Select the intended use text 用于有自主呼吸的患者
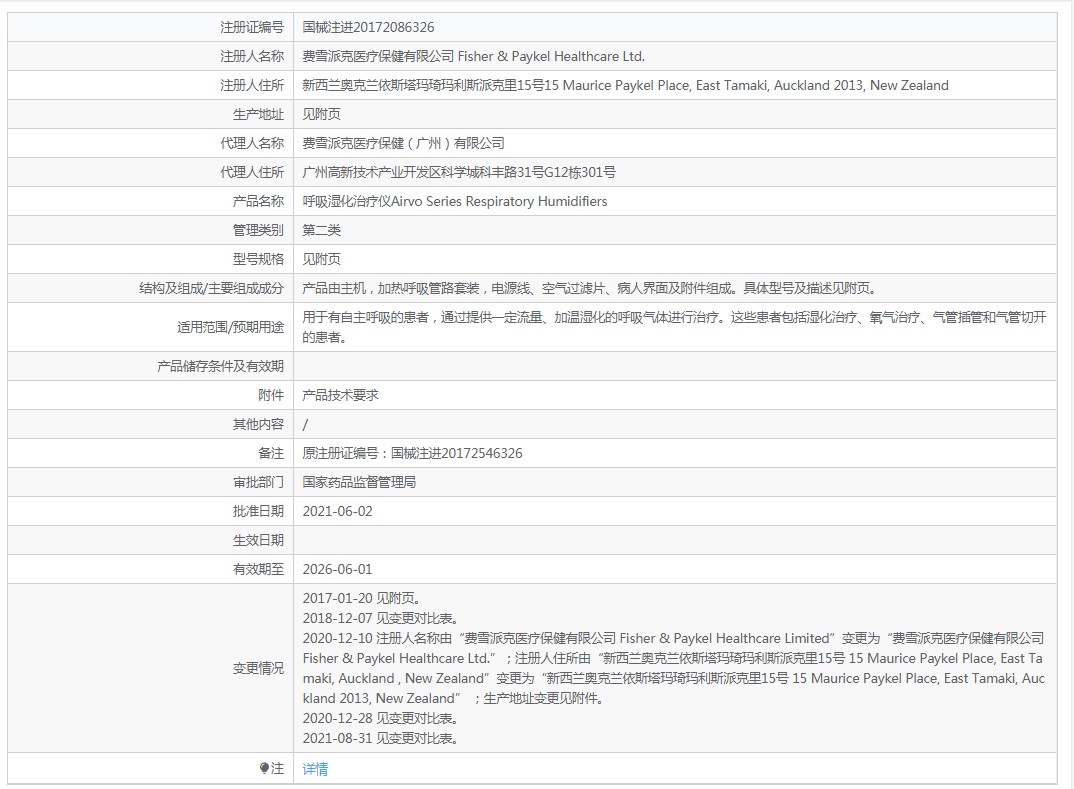 coord(675,327)
